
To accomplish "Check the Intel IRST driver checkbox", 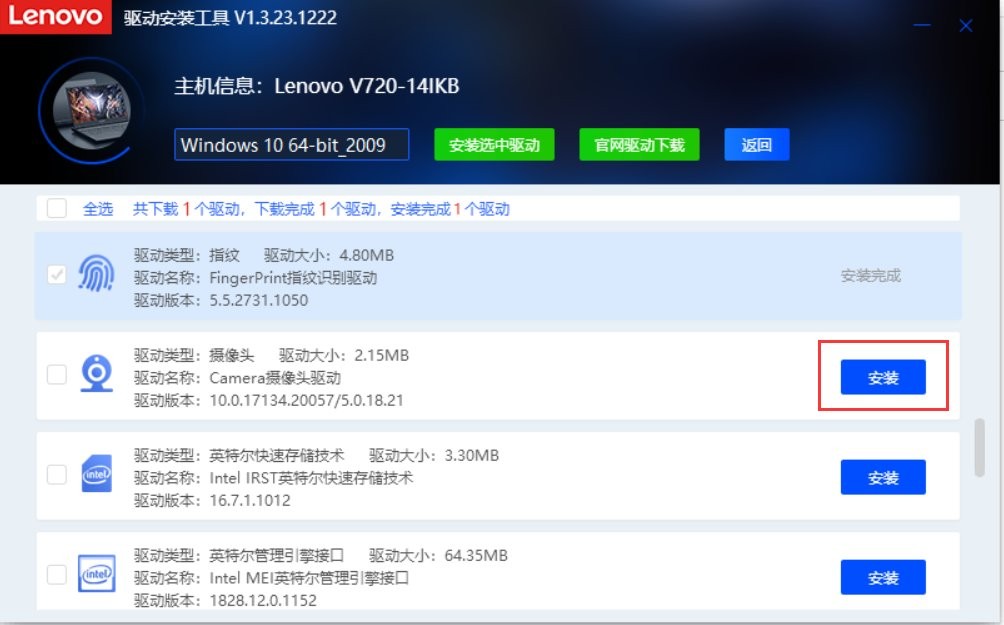I will (57, 475).
